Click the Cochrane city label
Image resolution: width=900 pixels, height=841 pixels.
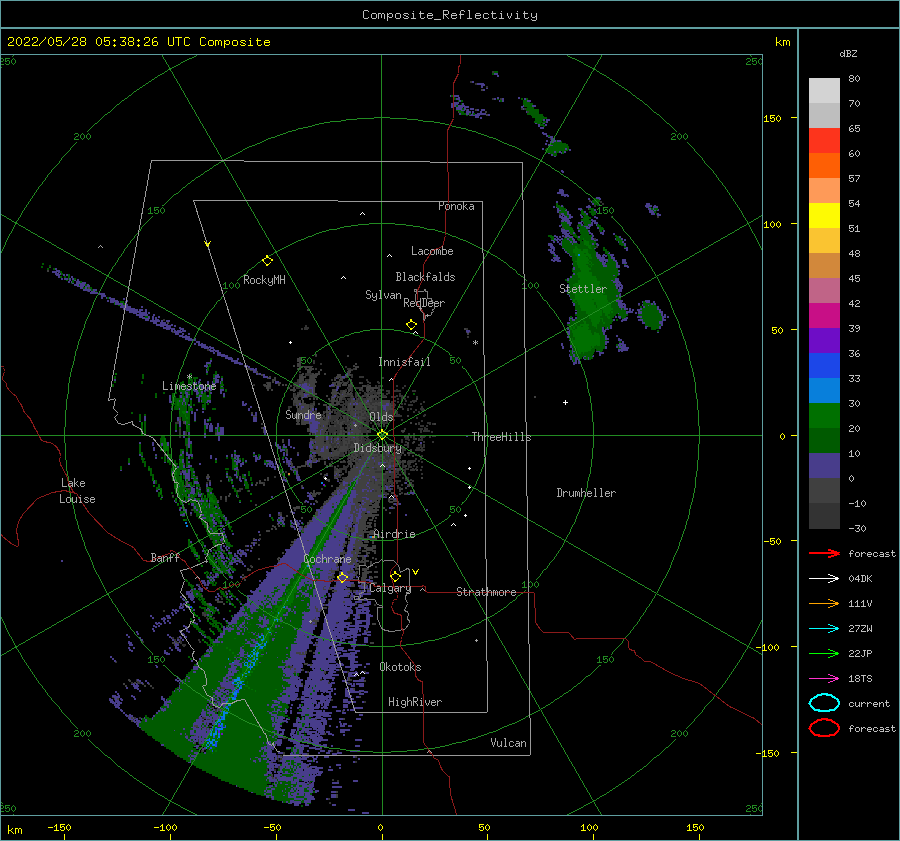click(x=327, y=559)
